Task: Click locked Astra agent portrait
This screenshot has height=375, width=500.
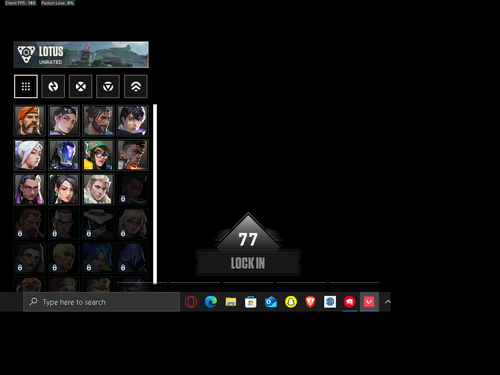Action: click(x=133, y=189)
